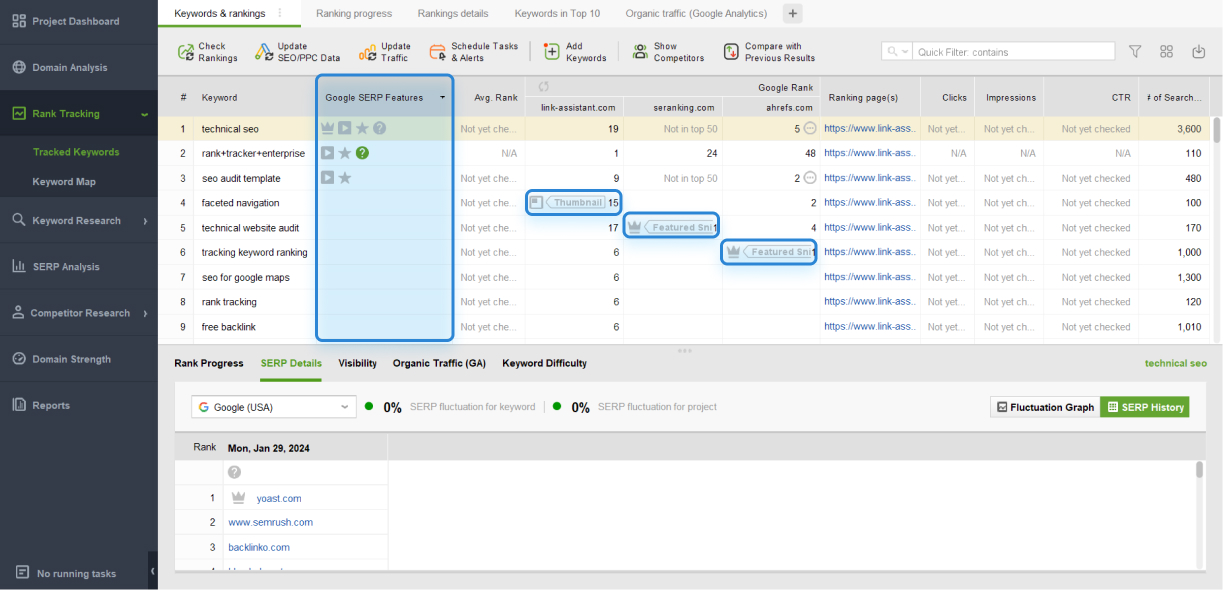The height and width of the screenshot is (590, 1223).
Task: Click the Add Keywords icon
Action: pyautogui.click(x=552, y=52)
